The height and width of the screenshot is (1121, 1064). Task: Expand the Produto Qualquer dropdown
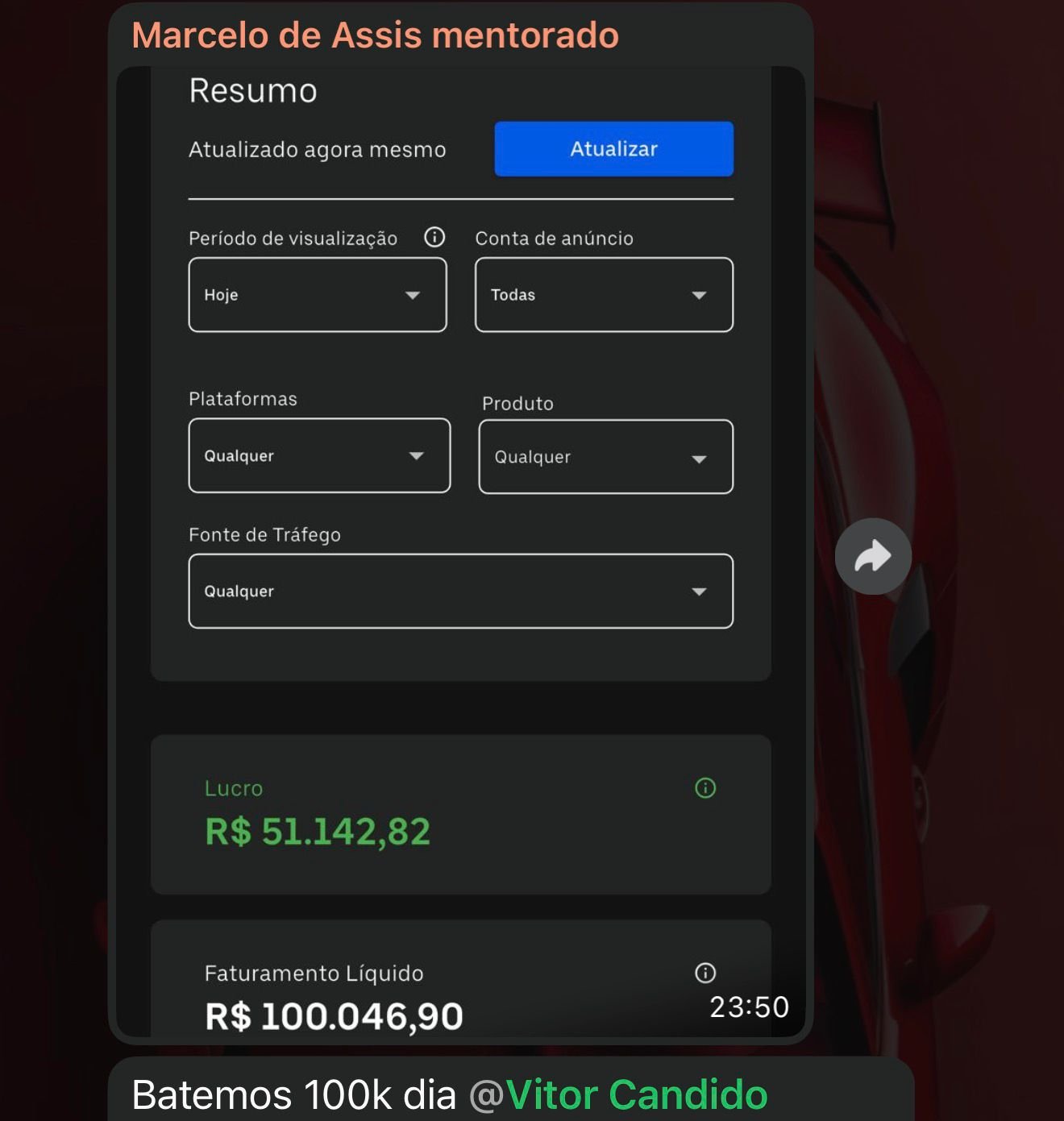(x=606, y=457)
